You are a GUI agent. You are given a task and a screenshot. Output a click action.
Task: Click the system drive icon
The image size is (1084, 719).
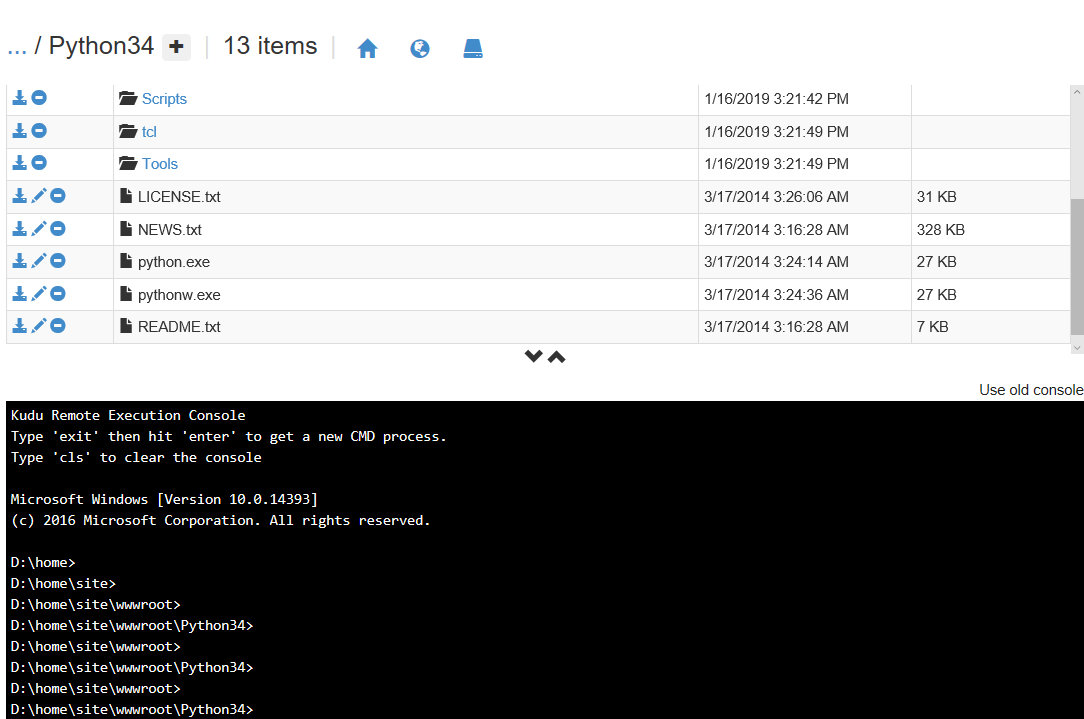[x=473, y=48]
